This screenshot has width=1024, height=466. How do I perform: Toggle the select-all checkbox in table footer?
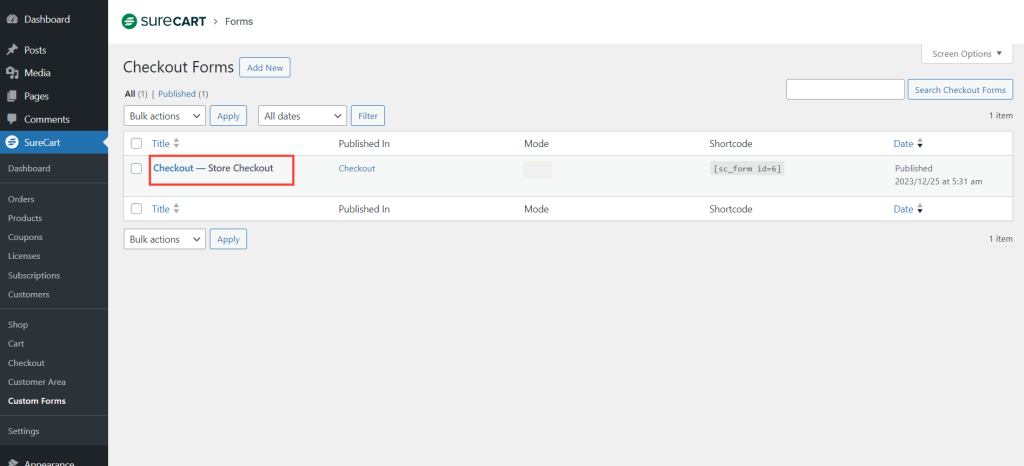tap(136, 209)
